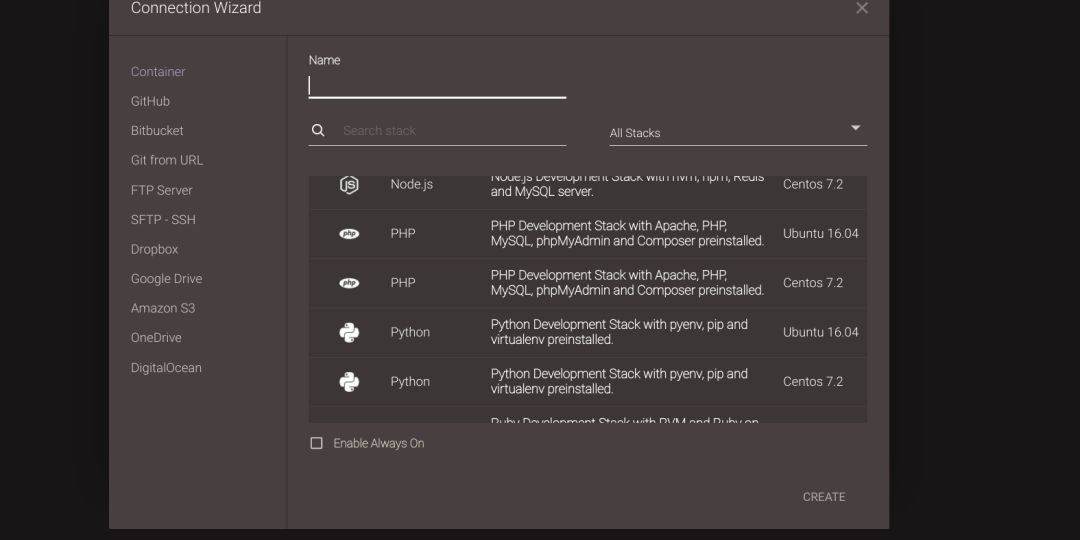Click Centos 7.2 in the Python row
Viewport: 1080px width, 540px height.
[x=813, y=382]
